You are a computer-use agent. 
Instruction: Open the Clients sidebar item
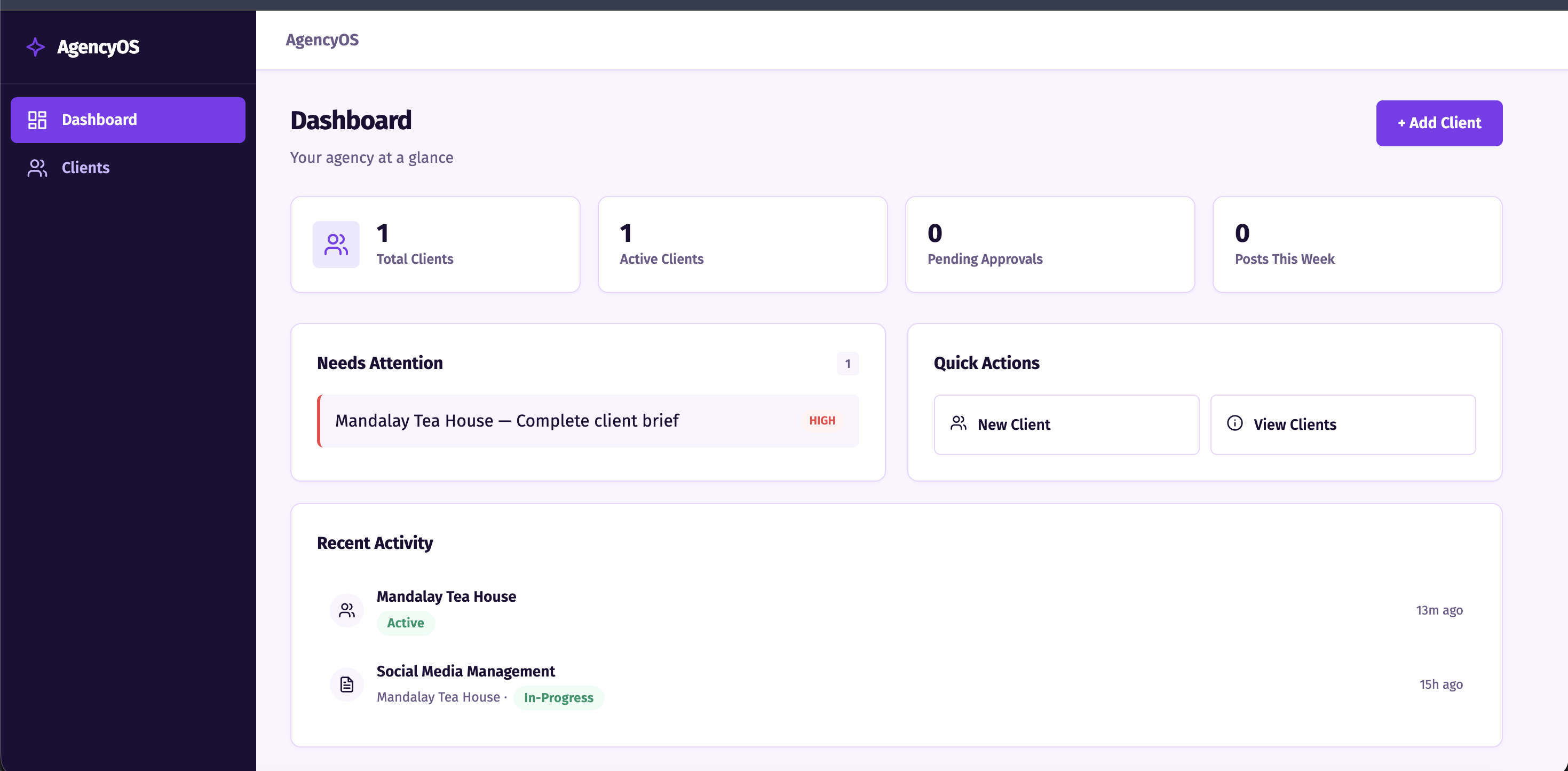[x=128, y=168]
